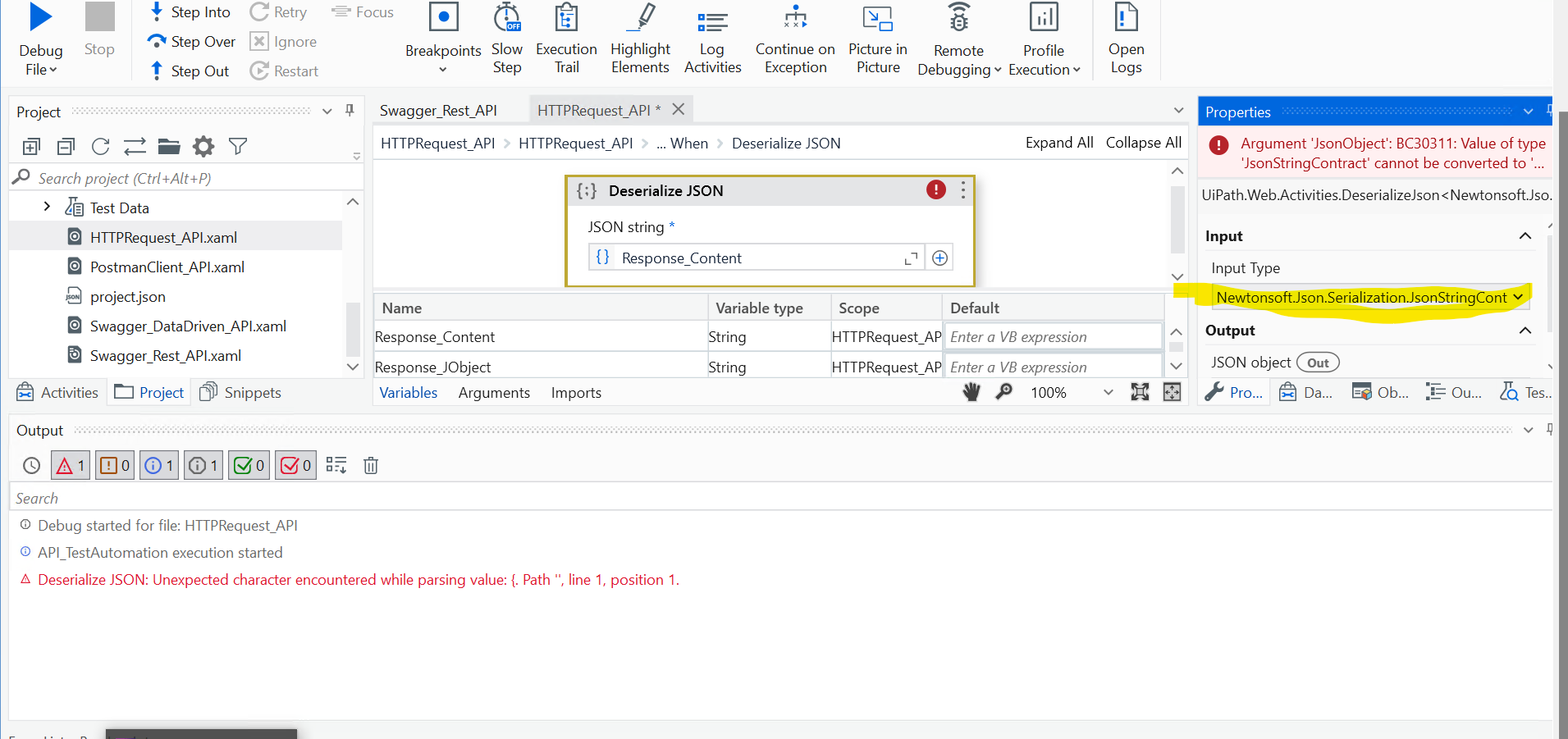The image size is (1568, 739).
Task: Toggle the errors filter in Output panel
Action: tap(70, 465)
